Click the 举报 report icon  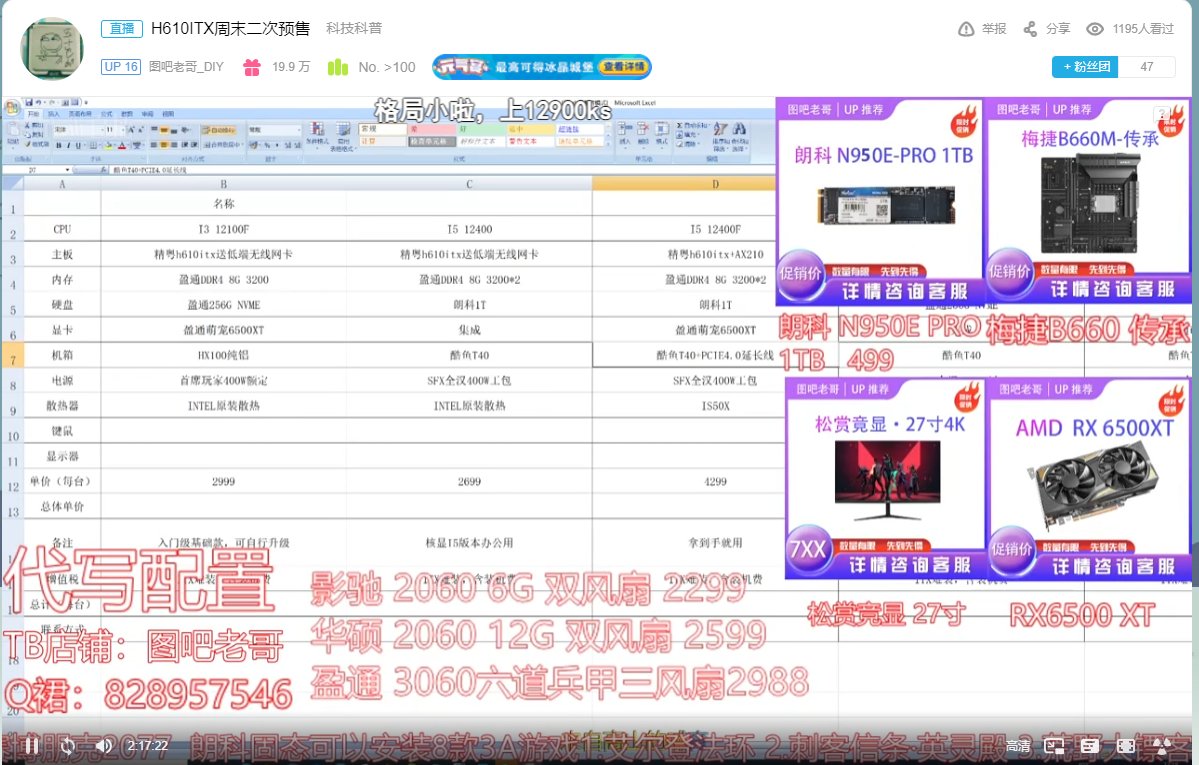point(966,29)
